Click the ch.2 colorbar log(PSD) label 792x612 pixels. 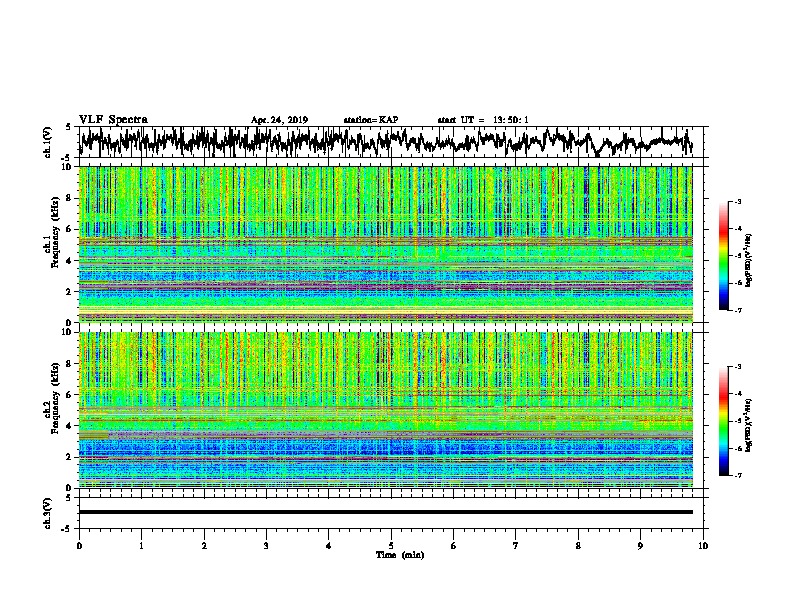pos(749,425)
